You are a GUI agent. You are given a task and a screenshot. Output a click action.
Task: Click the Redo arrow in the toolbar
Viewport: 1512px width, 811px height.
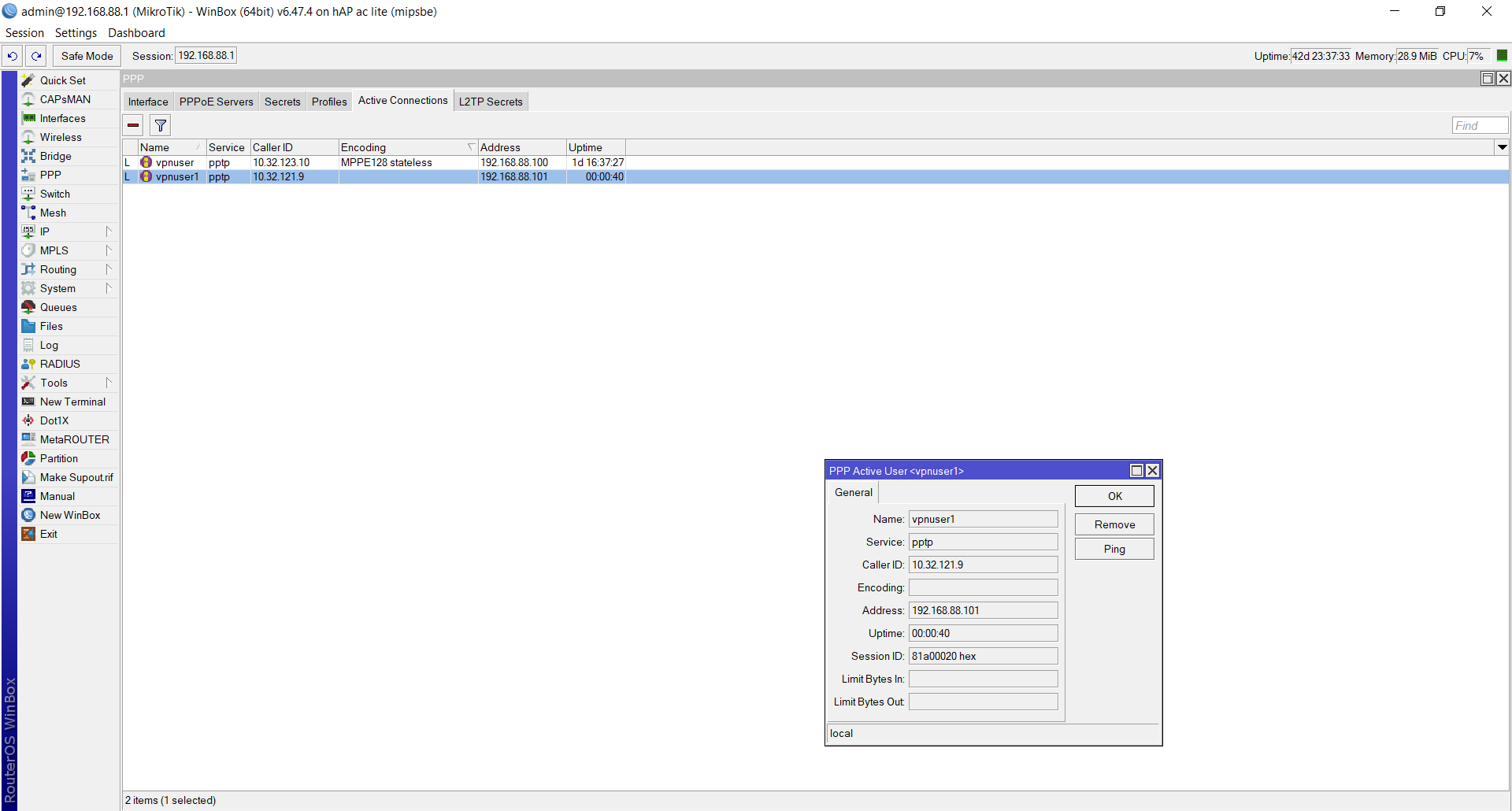(x=36, y=56)
